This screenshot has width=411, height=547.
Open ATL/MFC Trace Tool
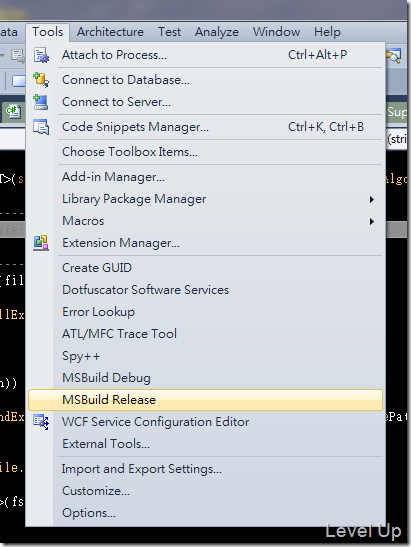click(x=206, y=334)
